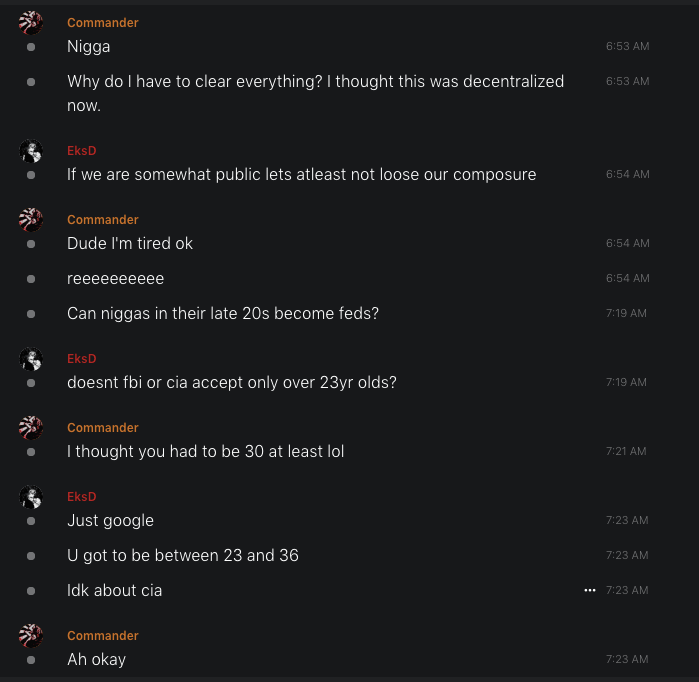Viewport: 699px width, 682px height.
Task: Click the 7:23 AM timestamp next to "Ah okay"
Action: [626, 660]
